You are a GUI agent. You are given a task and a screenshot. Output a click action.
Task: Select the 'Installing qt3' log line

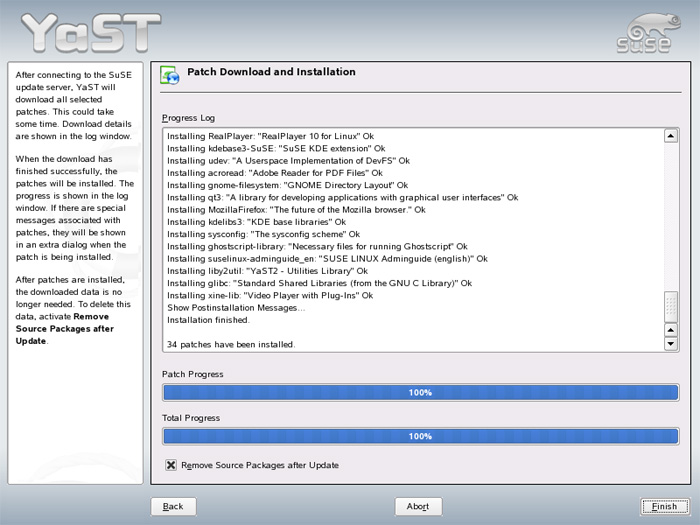pos(342,197)
